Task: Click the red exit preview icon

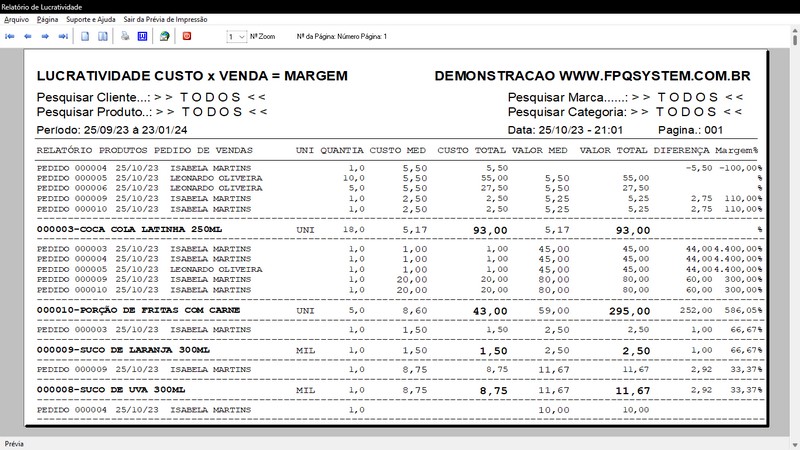Action: point(187,36)
